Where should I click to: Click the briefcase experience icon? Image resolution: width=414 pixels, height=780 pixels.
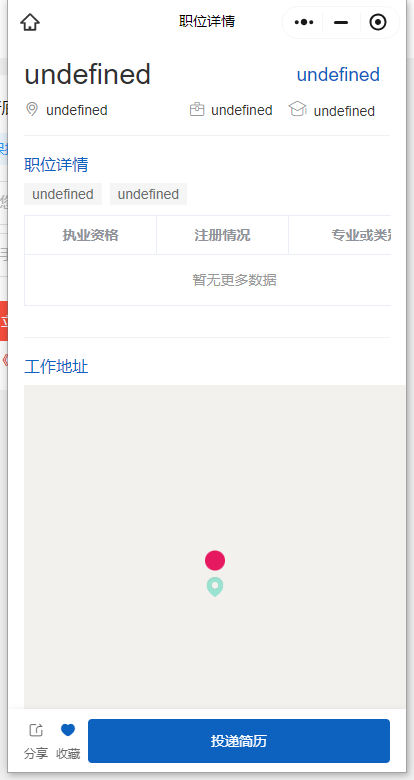click(197, 109)
